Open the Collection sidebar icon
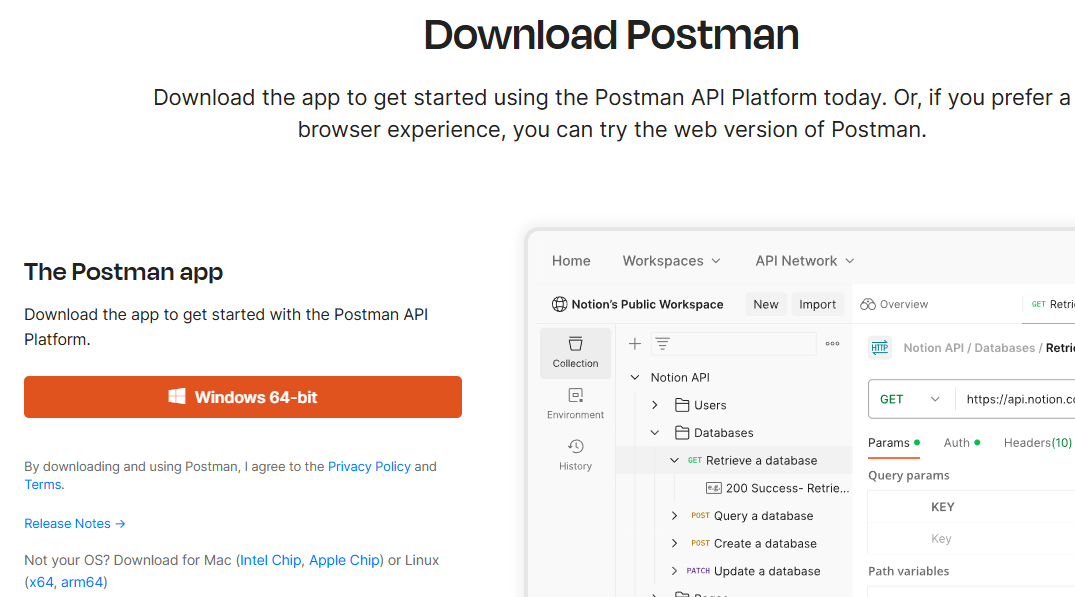Screen dimensions: 1075x597 click(x=575, y=353)
